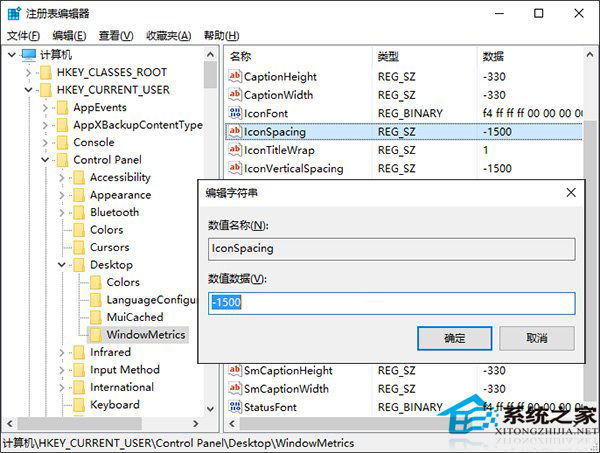Click the HKEY_CURRENT_USER folder icon
This screenshot has width=600, height=453.
pos(46,90)
